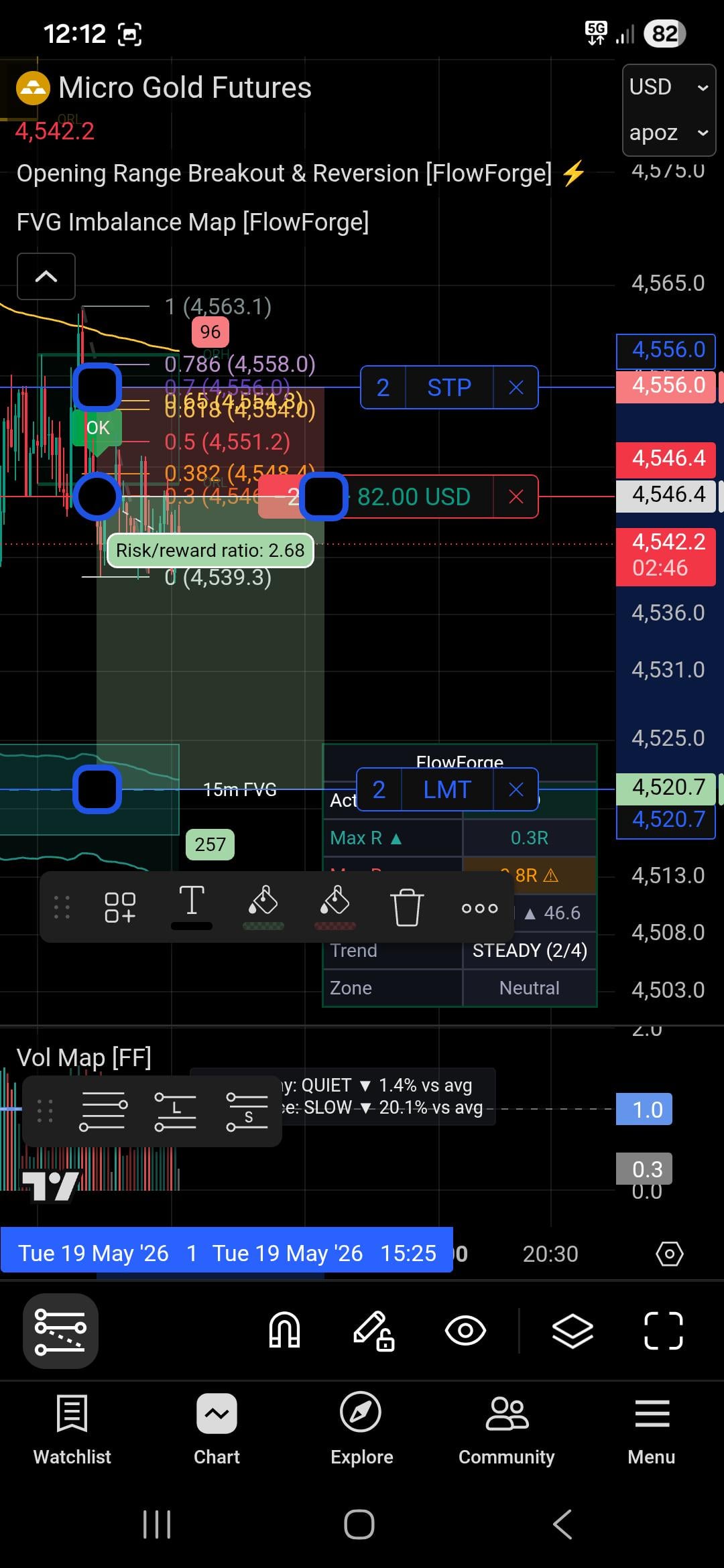Image resolution: width=724 pixels, height=1568 pixels.
Task: Open more options three dots
Action: point(480,908)
